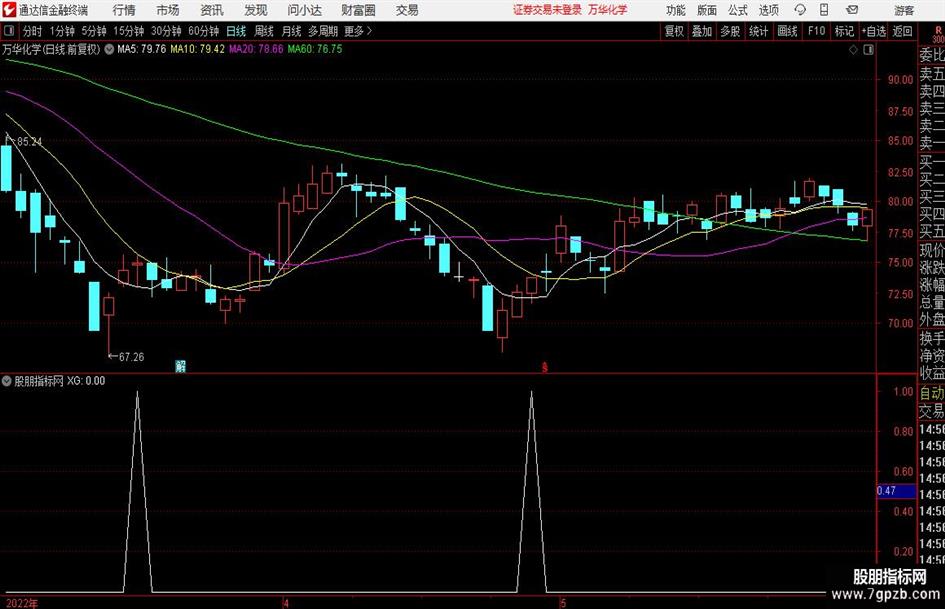Image resolution: width=945 pixels, height=609 pixels.
Task: Open the 版面 menu
Action: point(706,10)
